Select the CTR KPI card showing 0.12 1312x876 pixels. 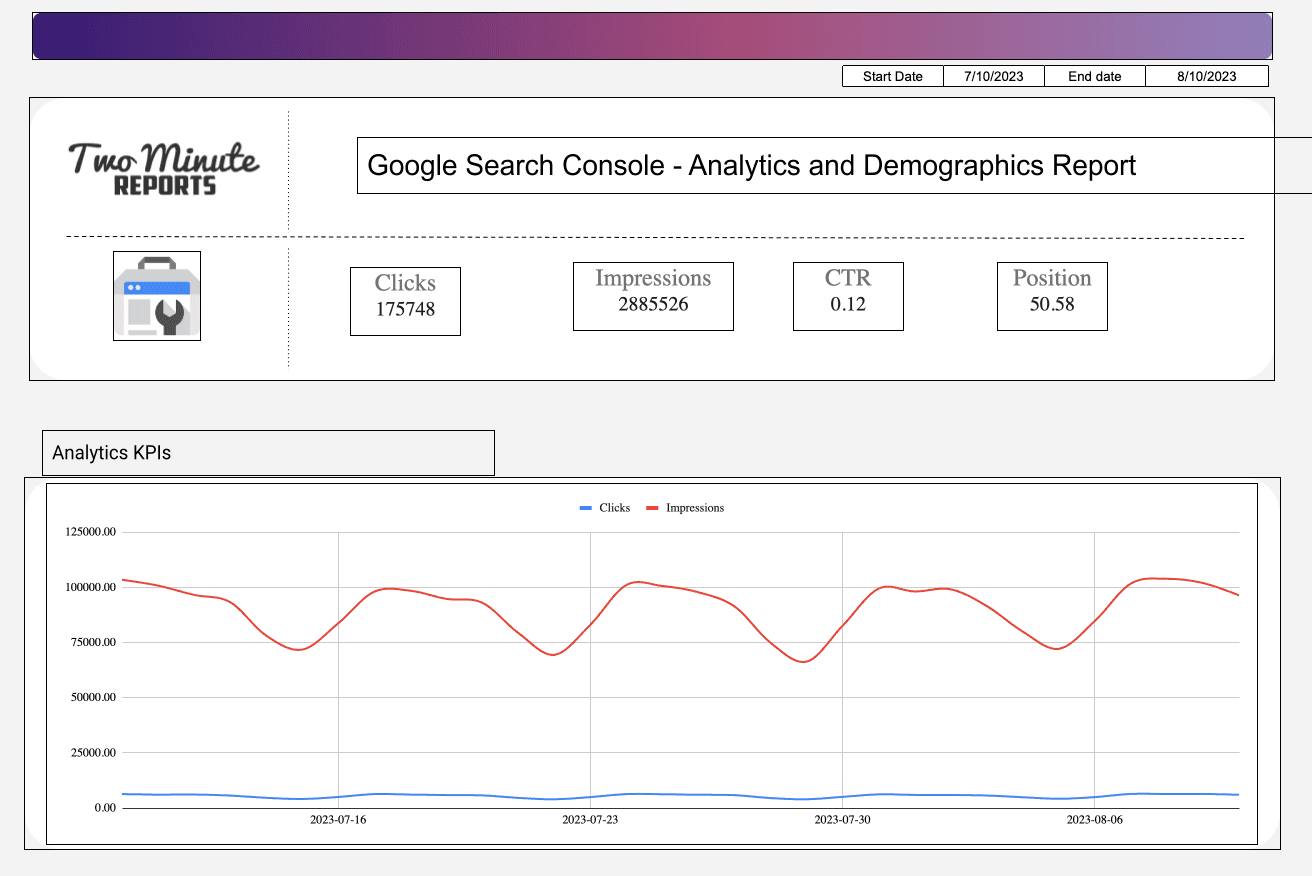(848, 295)
